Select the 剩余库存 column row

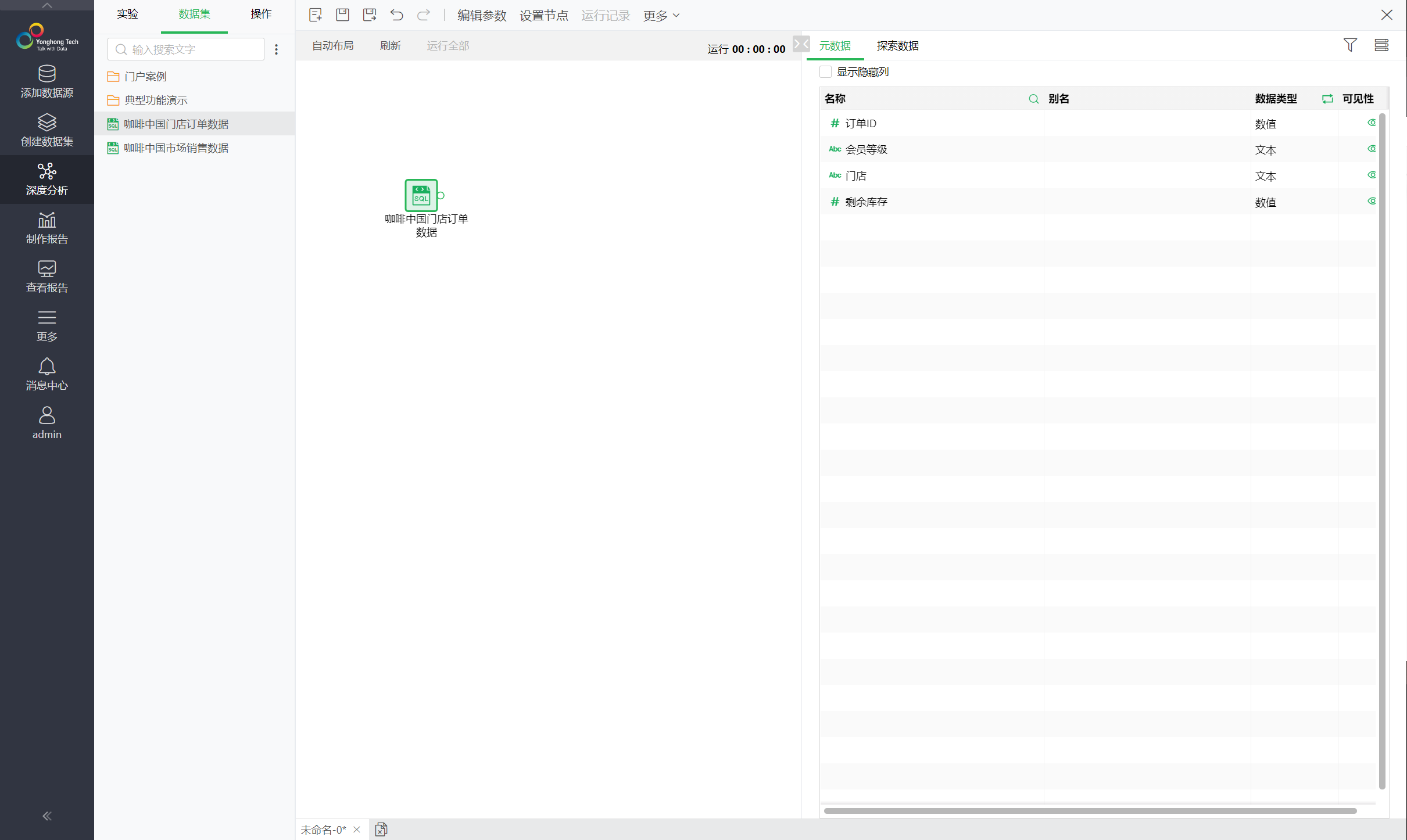pyautogui.click(x=1098, y=202)
